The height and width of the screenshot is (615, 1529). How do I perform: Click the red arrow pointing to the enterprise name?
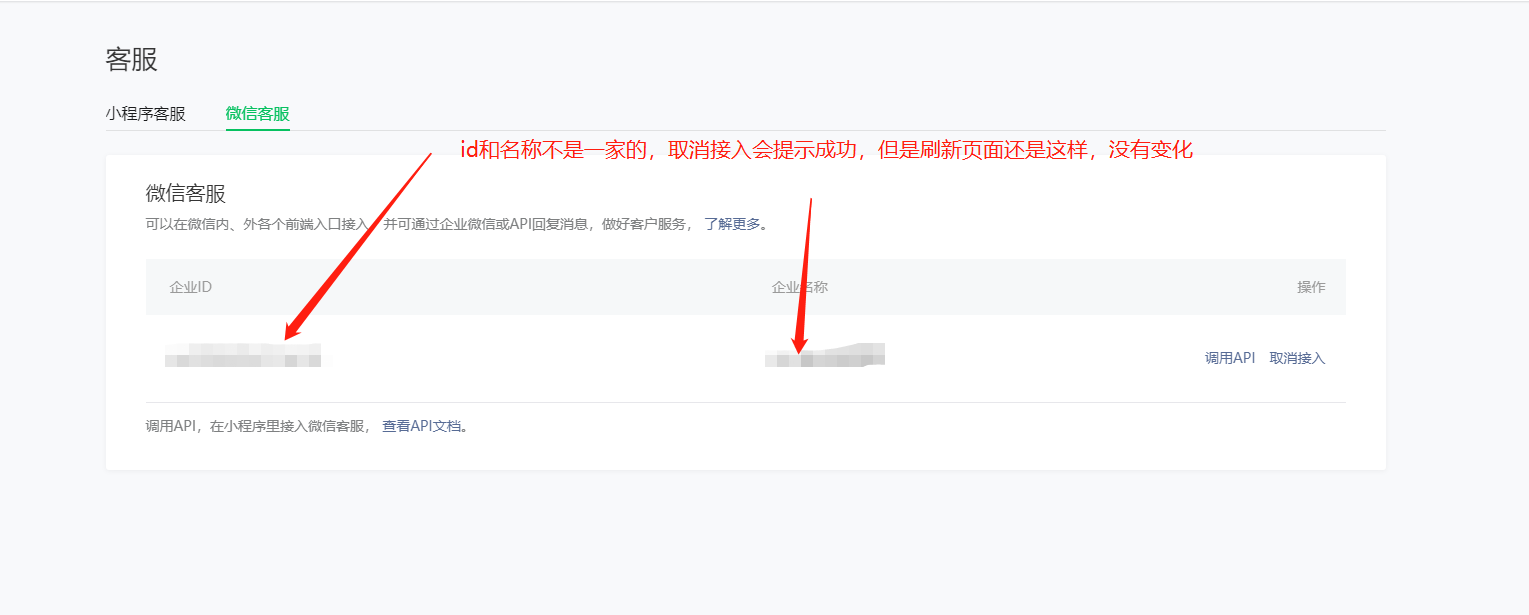(804, 277)
